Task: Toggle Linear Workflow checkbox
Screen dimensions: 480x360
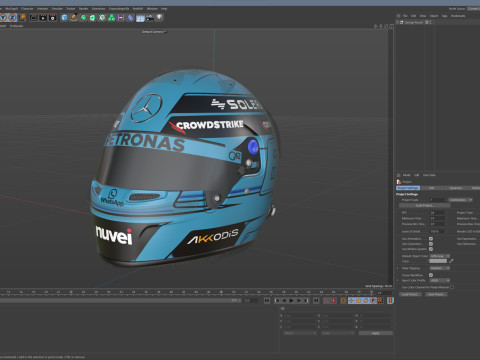Action: (431, 275)
